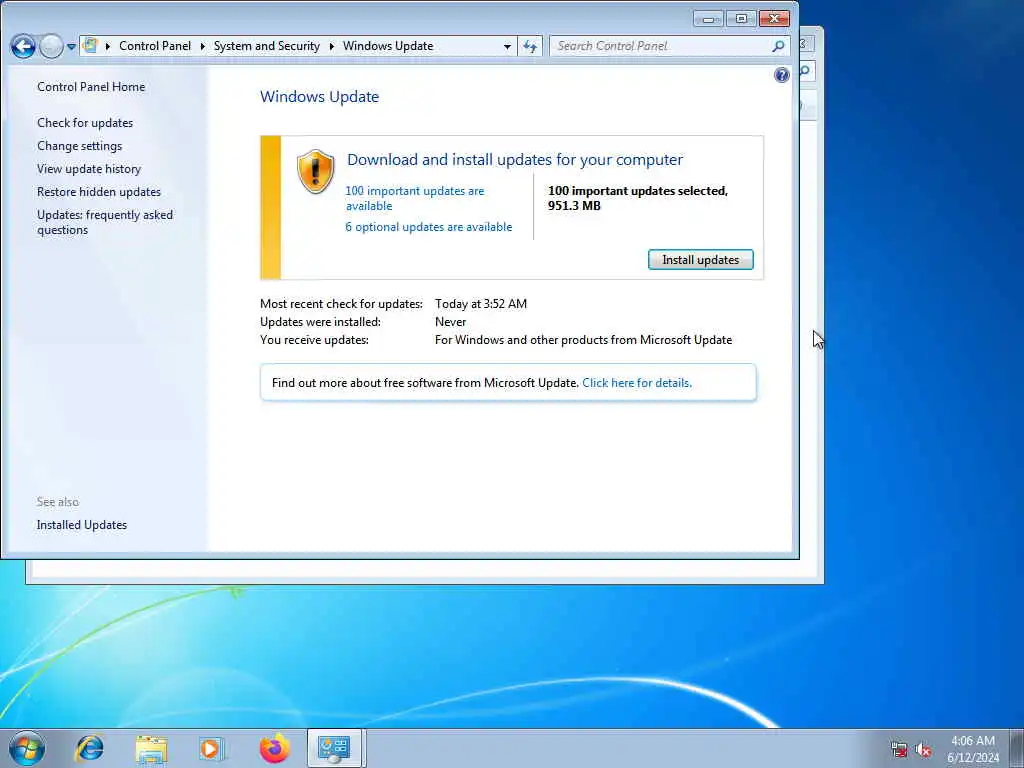Open Help with the blue question mark
Image resolution: width=1024 pixels, height=768 pixels.
[781, 75]
